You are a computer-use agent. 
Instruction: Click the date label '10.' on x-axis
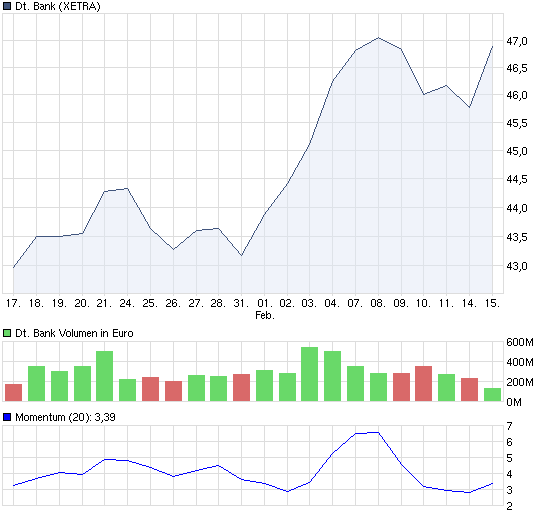point(423,303)
